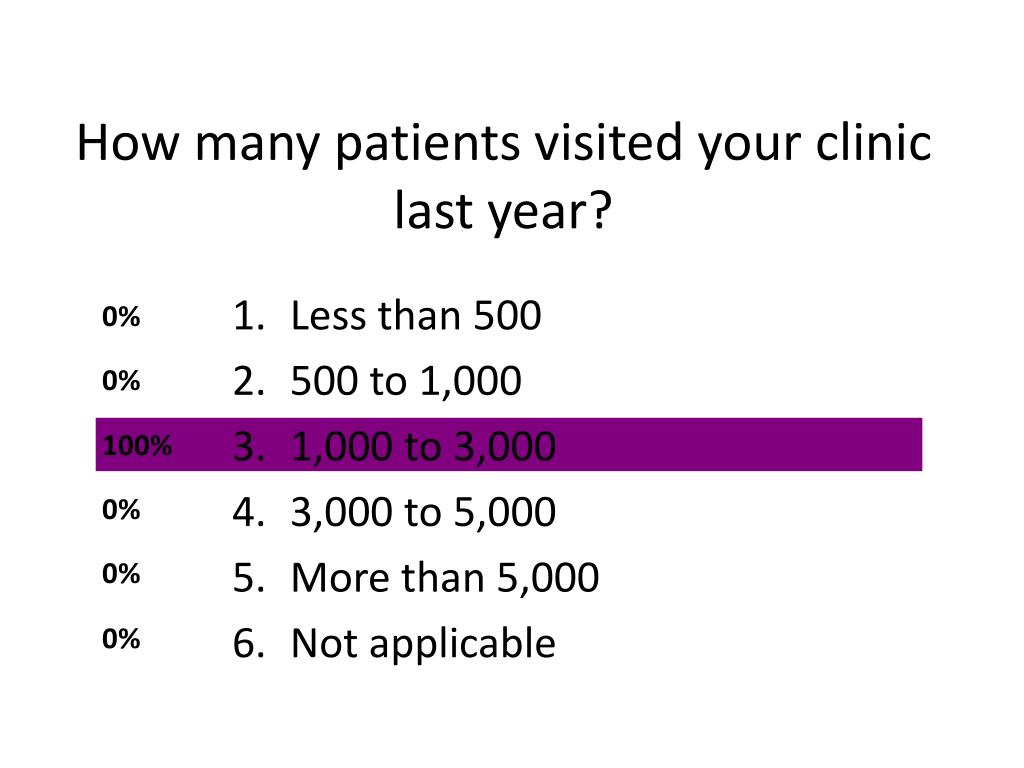Screen dimensions: 1024x768
Task: Click the 0% beside 'Less than 500'
Action: 121,317
